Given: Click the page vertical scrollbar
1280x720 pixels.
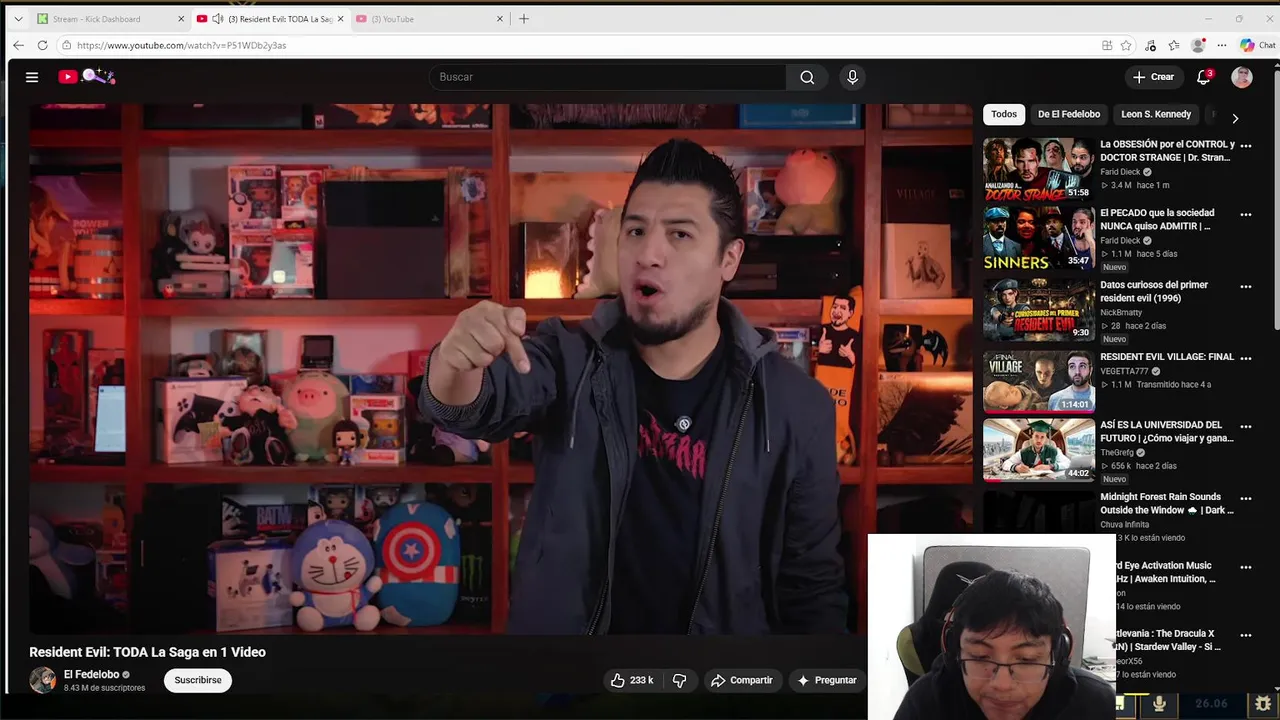Looking at the screenshot, I should (x=1275, y=200).
